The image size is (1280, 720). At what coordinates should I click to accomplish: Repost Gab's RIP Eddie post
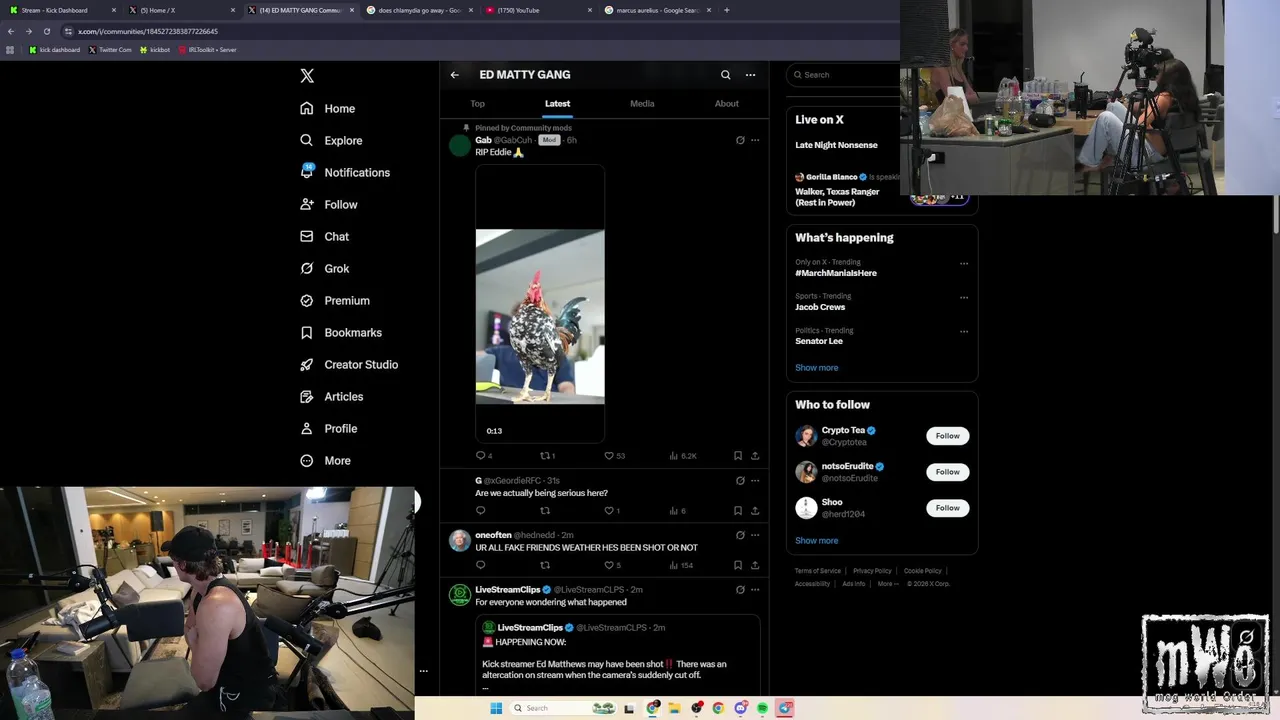(x=547, y=456)
